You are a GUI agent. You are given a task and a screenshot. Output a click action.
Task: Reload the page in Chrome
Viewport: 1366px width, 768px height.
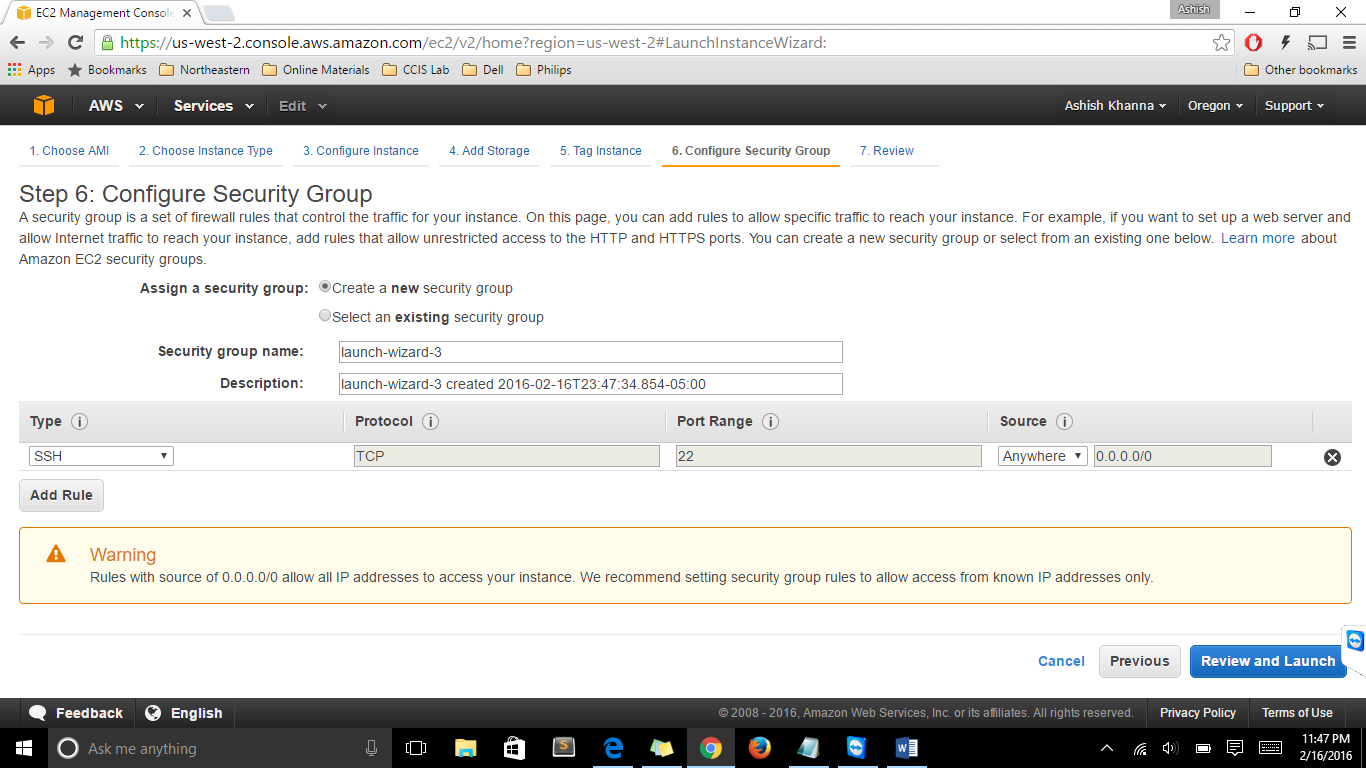pyautogui.click(x=75, y=43)
